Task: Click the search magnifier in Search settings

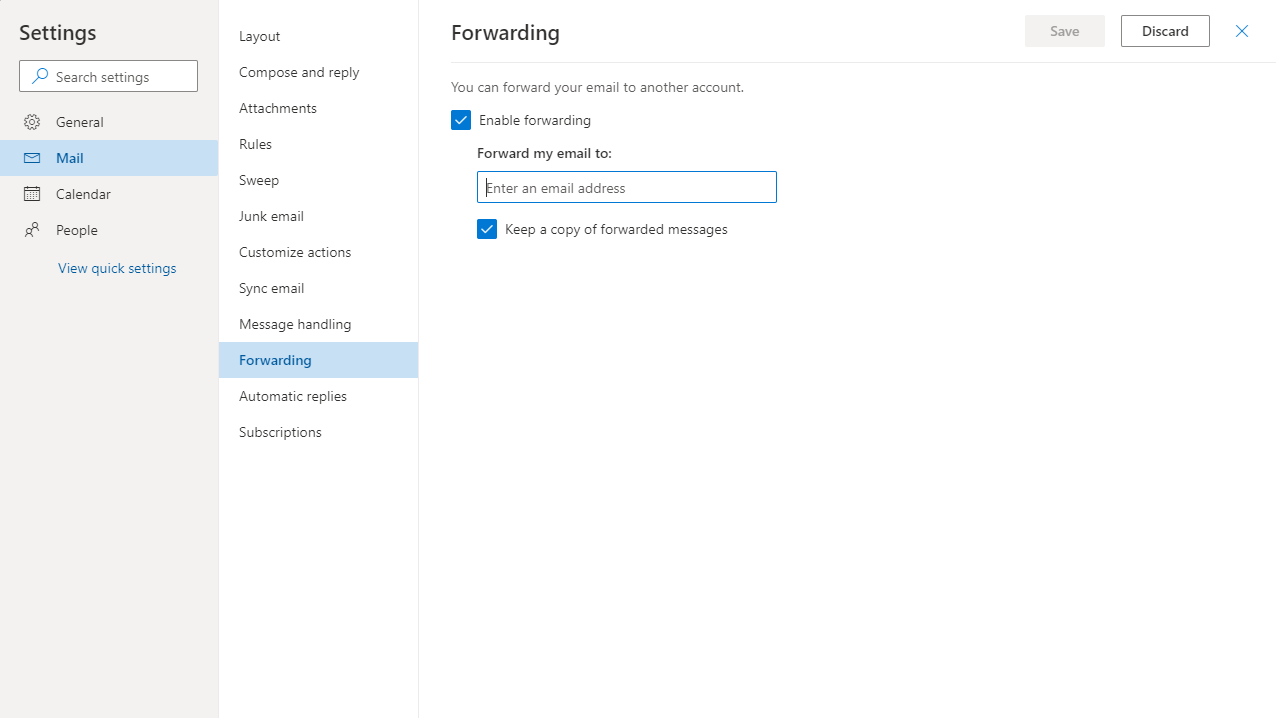Action: [x=41, y=76]
